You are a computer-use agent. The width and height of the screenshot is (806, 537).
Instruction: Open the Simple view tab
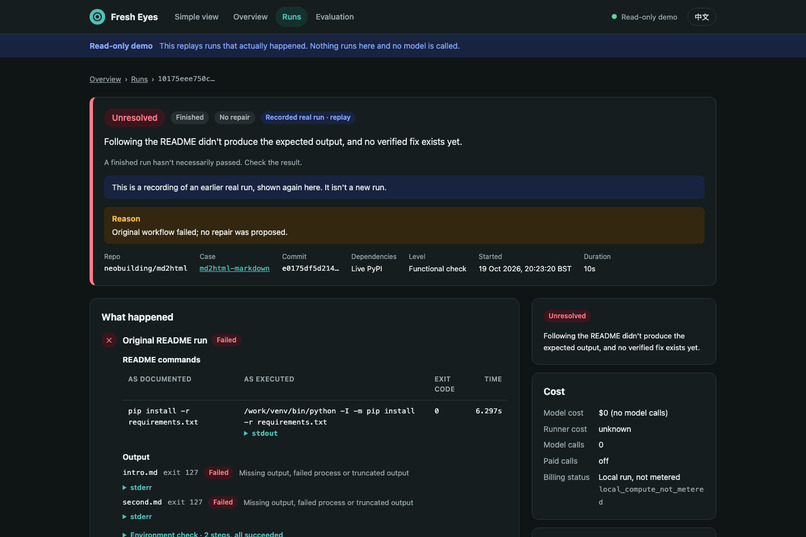tap(196, 17)
